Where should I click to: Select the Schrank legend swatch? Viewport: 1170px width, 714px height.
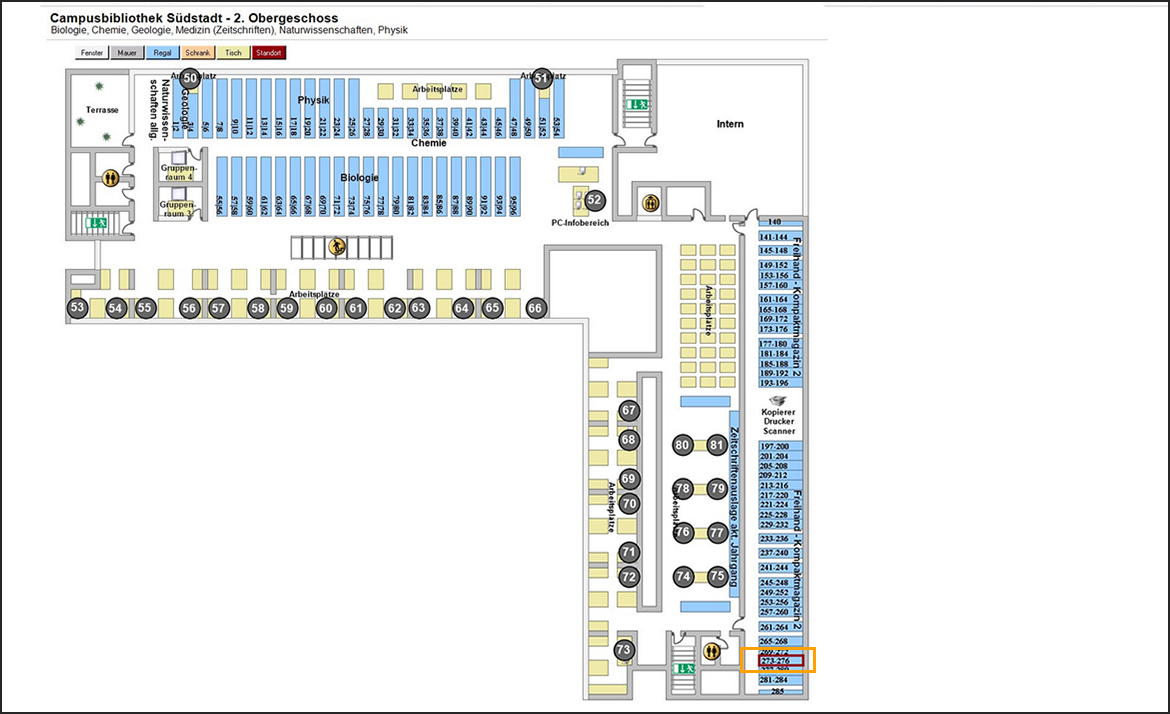(198, 53)
